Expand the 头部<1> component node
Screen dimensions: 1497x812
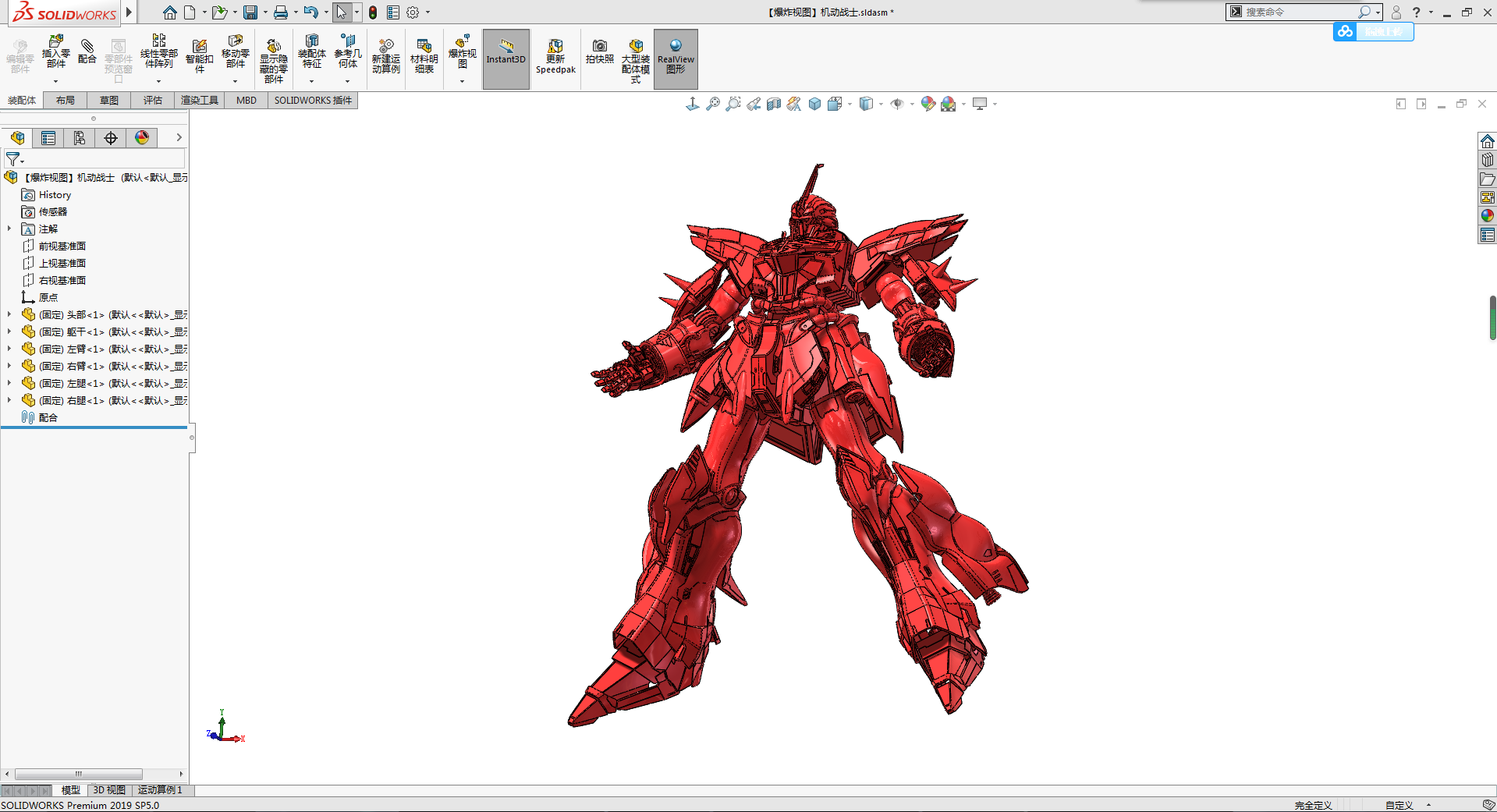click(x=9, y=314)
